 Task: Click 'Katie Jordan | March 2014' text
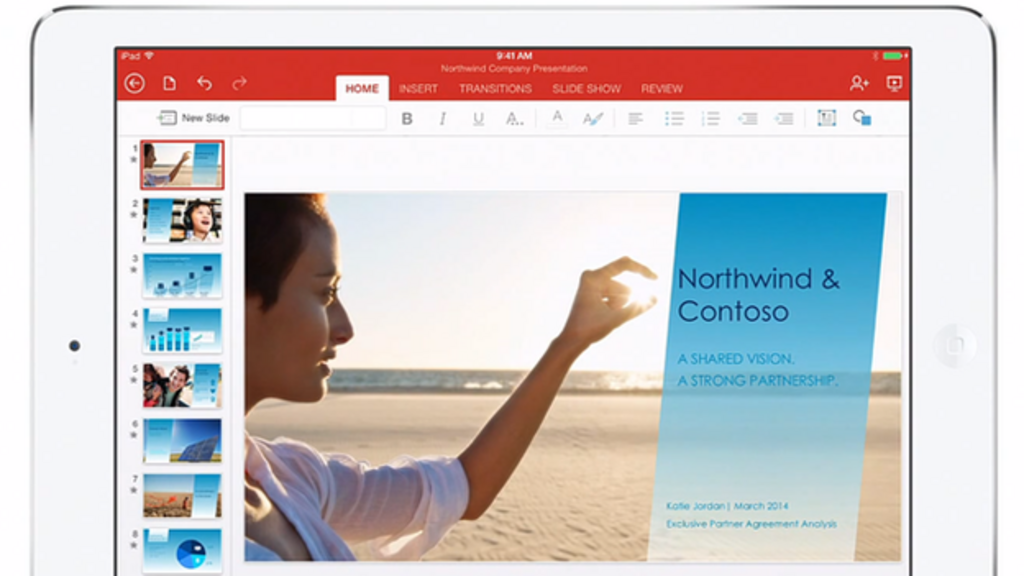727,505
